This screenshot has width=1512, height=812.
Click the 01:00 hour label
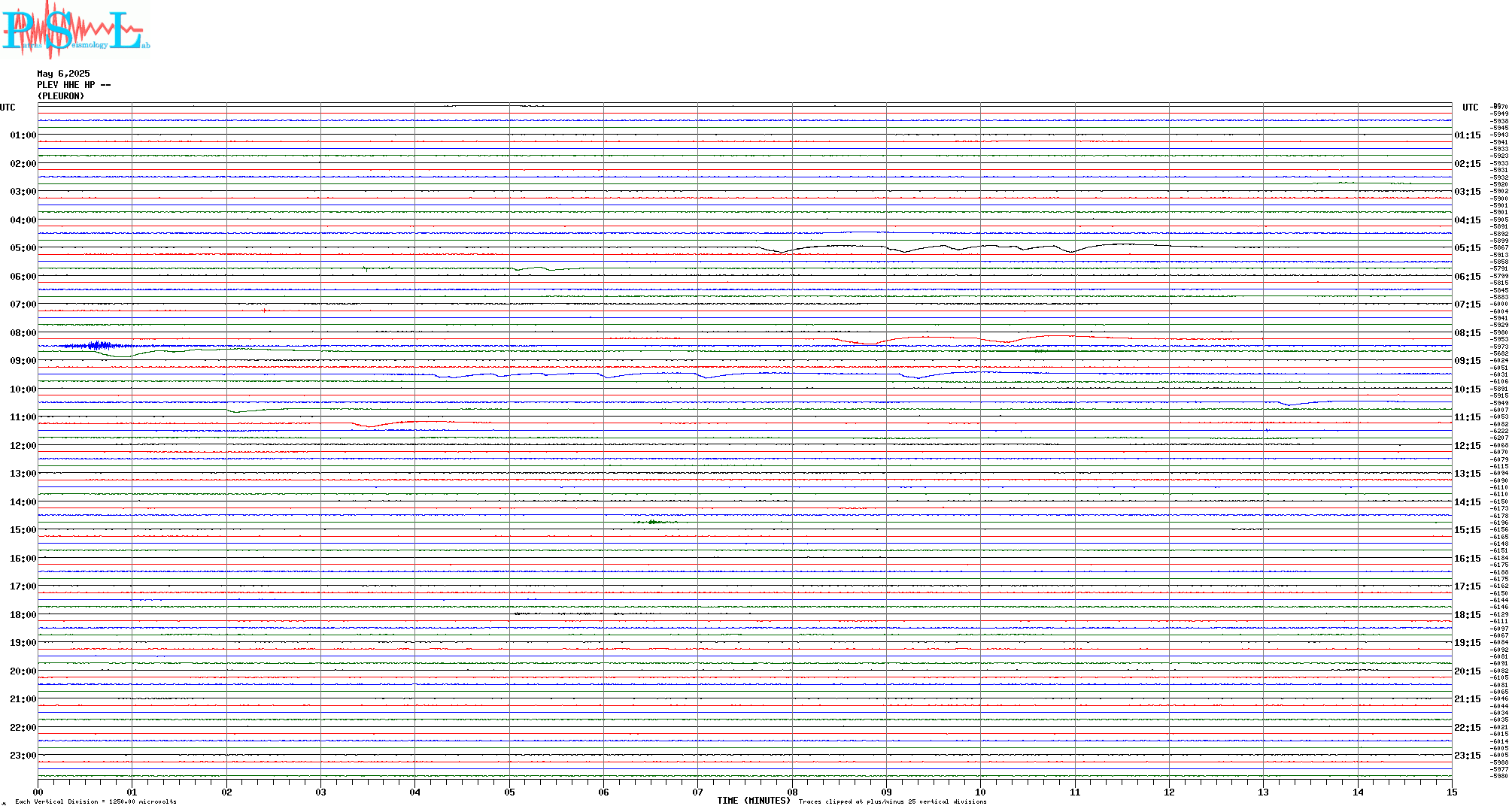[23, 135]
